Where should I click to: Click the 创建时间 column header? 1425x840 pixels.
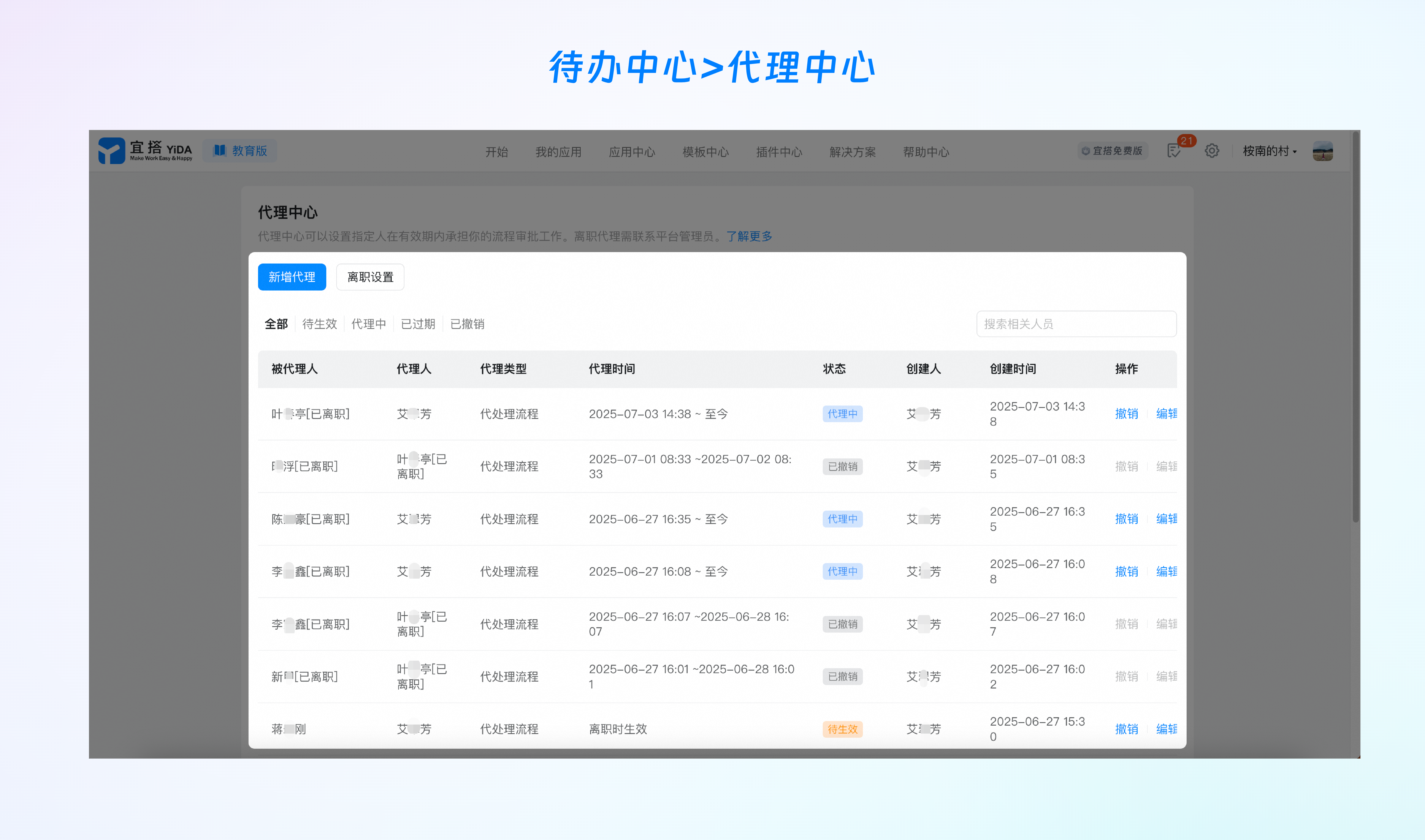pyautogui.click(x=1013, y=369)
